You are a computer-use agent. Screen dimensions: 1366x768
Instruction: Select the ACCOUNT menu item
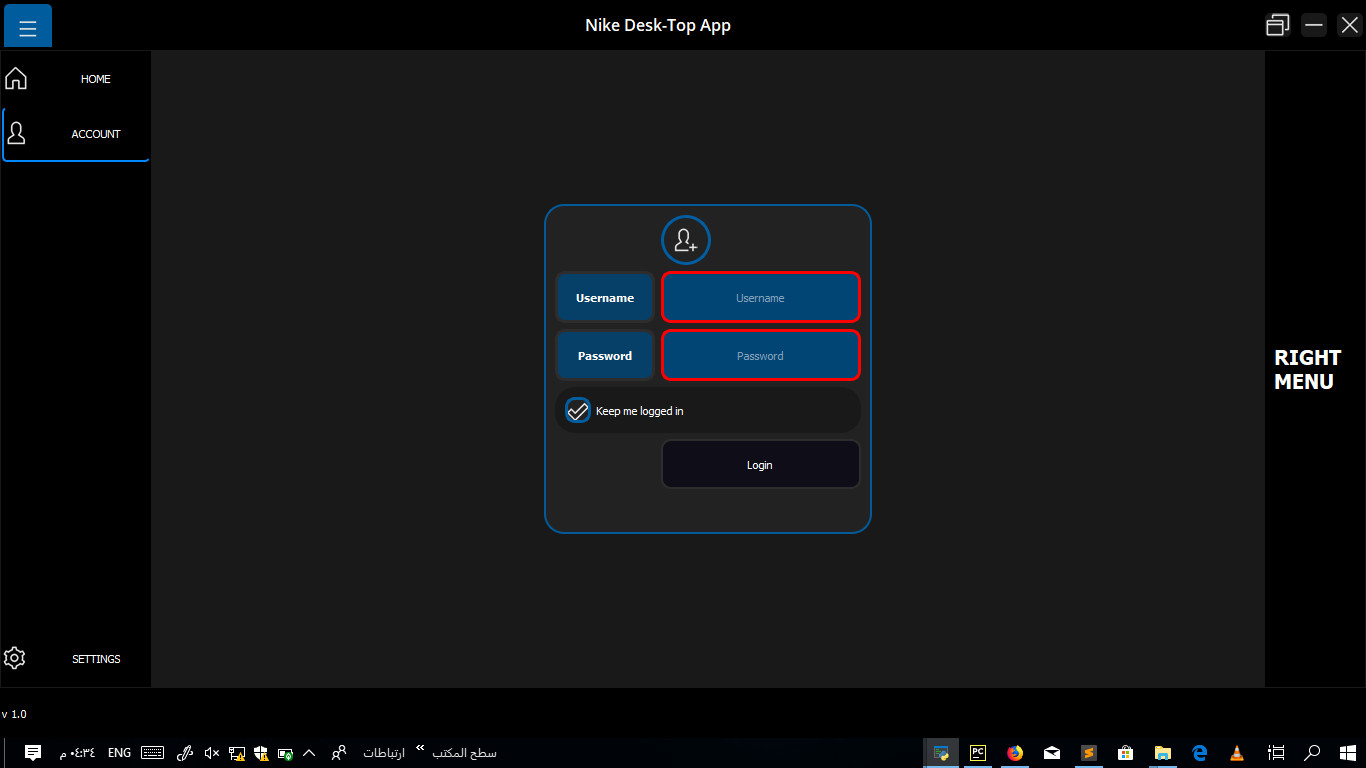95,133
